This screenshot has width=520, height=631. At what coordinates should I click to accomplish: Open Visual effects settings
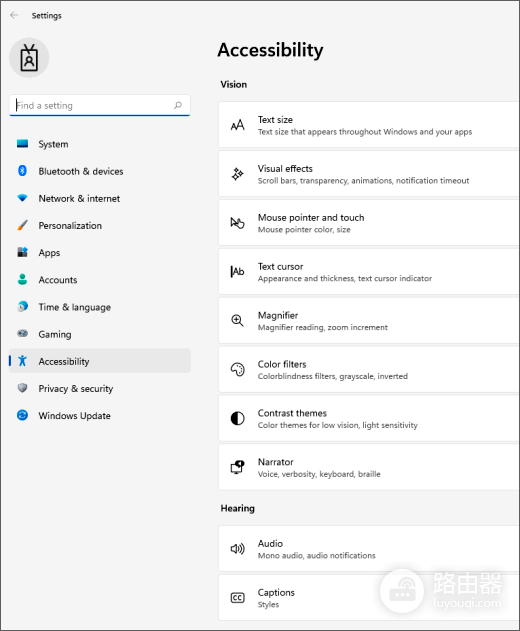(369, 174)
